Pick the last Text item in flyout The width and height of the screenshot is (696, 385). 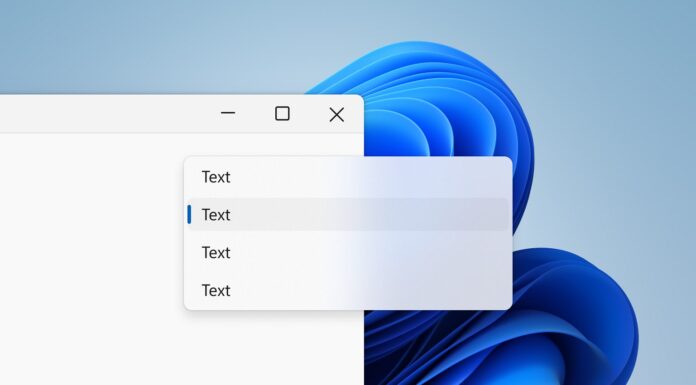click(348, 290)
